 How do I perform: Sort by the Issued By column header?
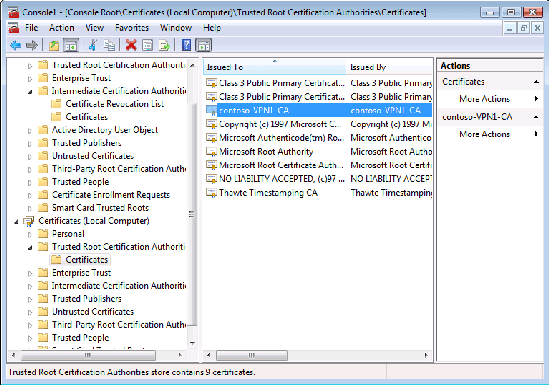pyautogui.click(x=390, y=67)
